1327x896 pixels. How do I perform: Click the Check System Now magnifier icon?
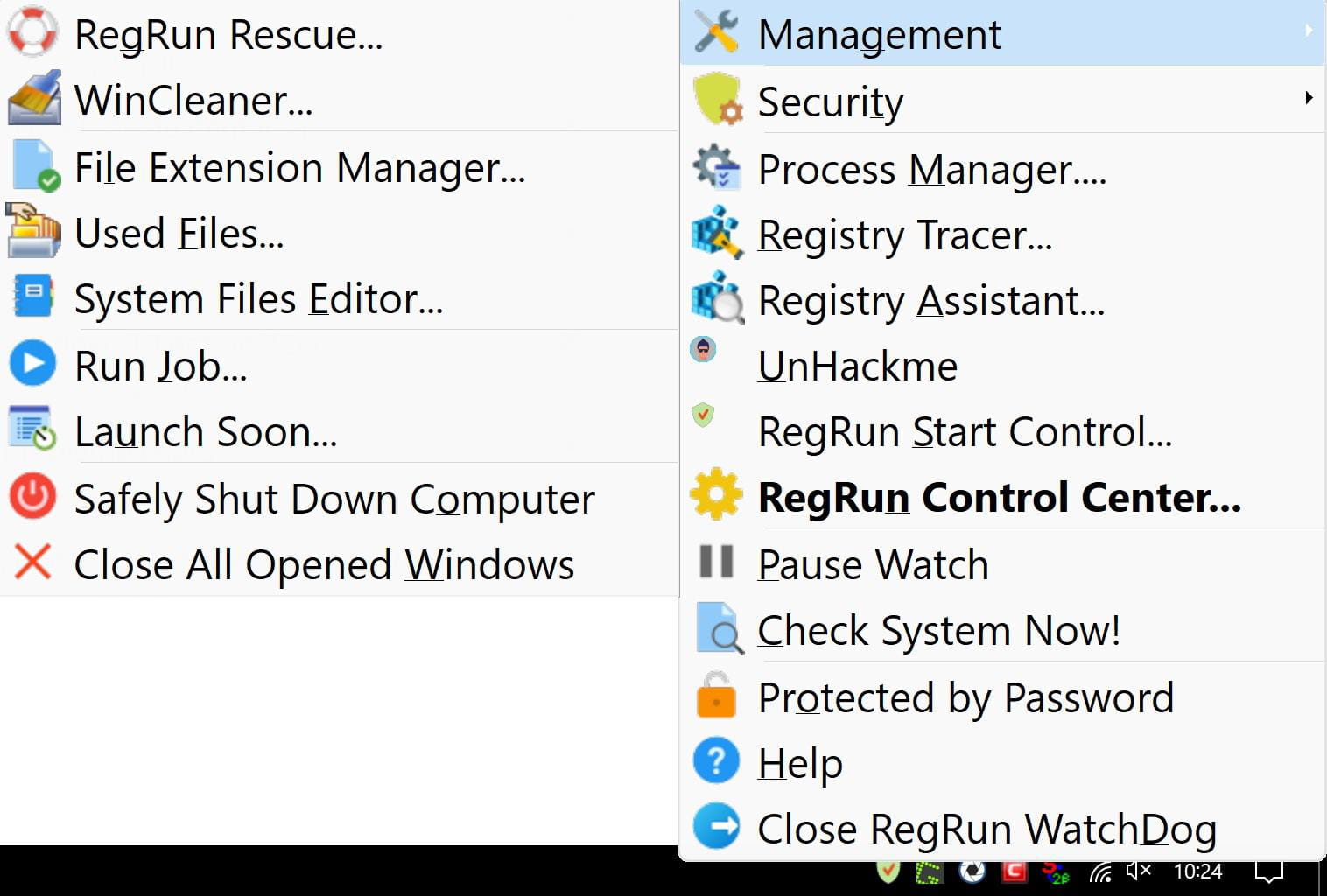(x=720, y=628)
